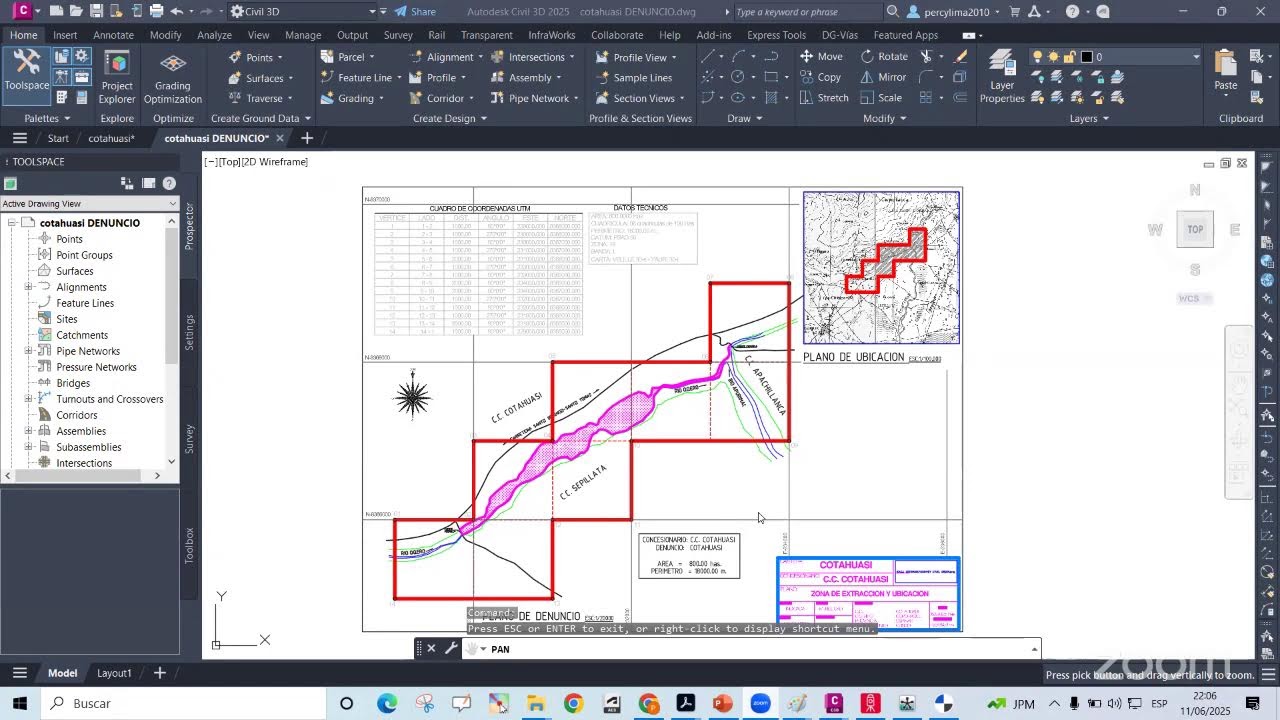Viewport: 1280px width, 720px height.
Task: Expand the Pipe Networks tree node
Action: click(x=29, y=351)
